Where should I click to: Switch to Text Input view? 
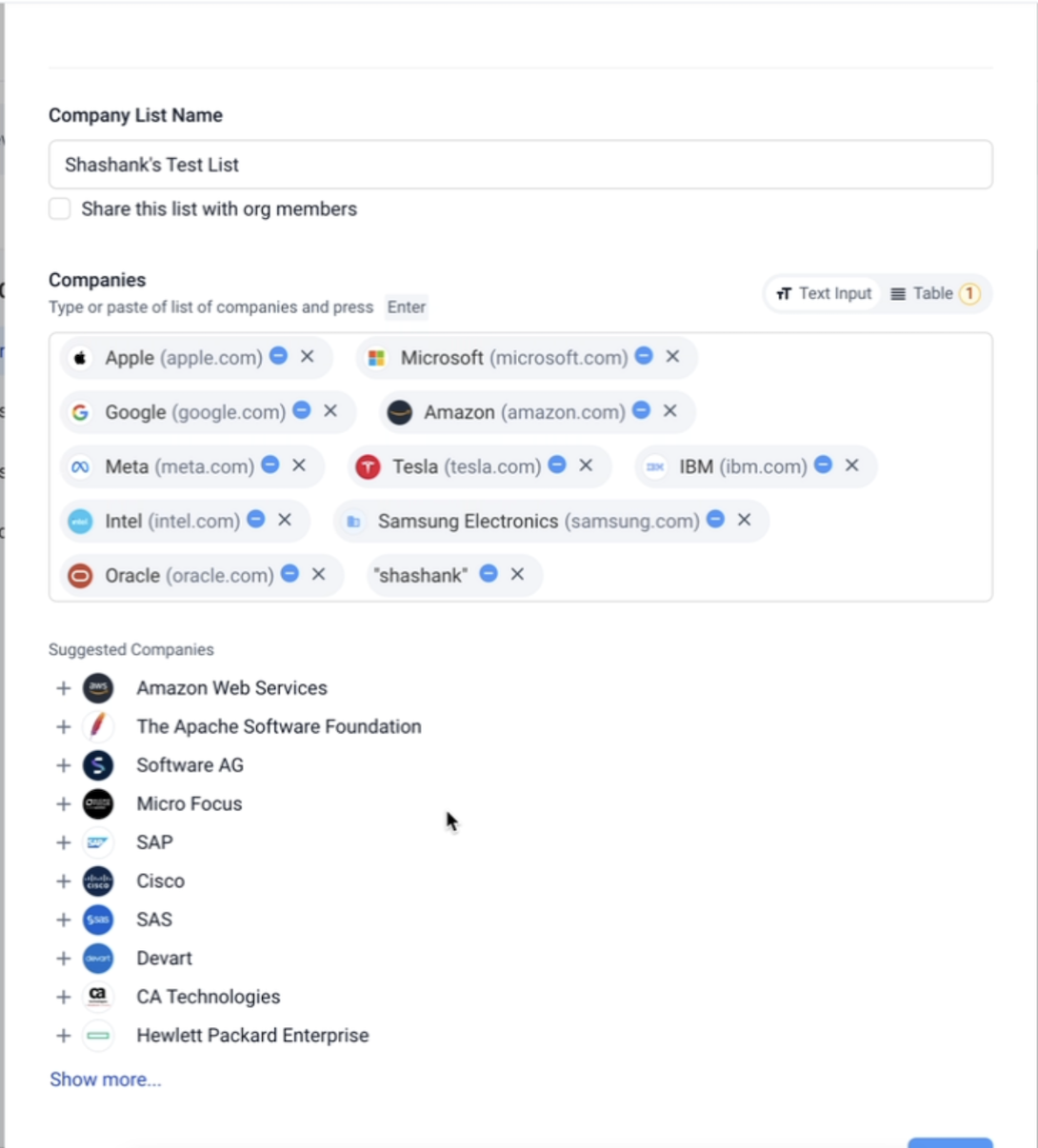tap(824, 293)
